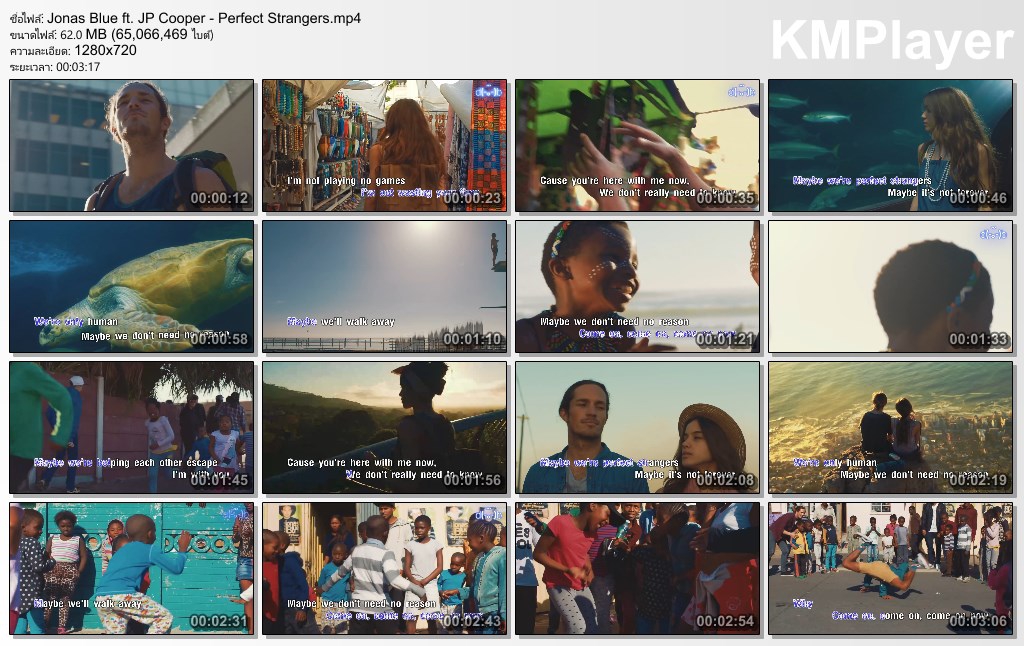
Task: Click the bright silhouette thumbnail at 00:01:33
Action: [891, 286]
